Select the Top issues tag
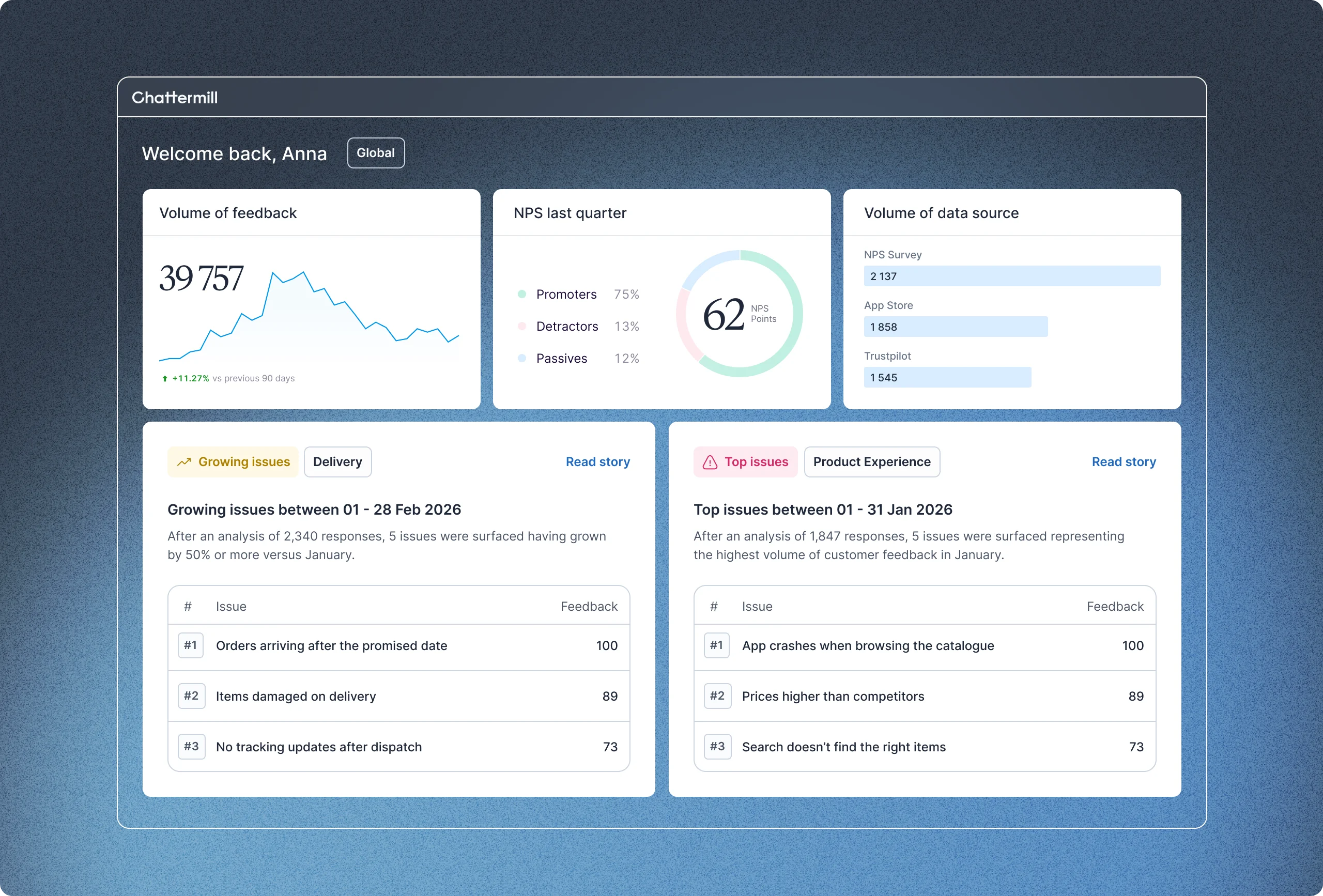 (745, 462)
